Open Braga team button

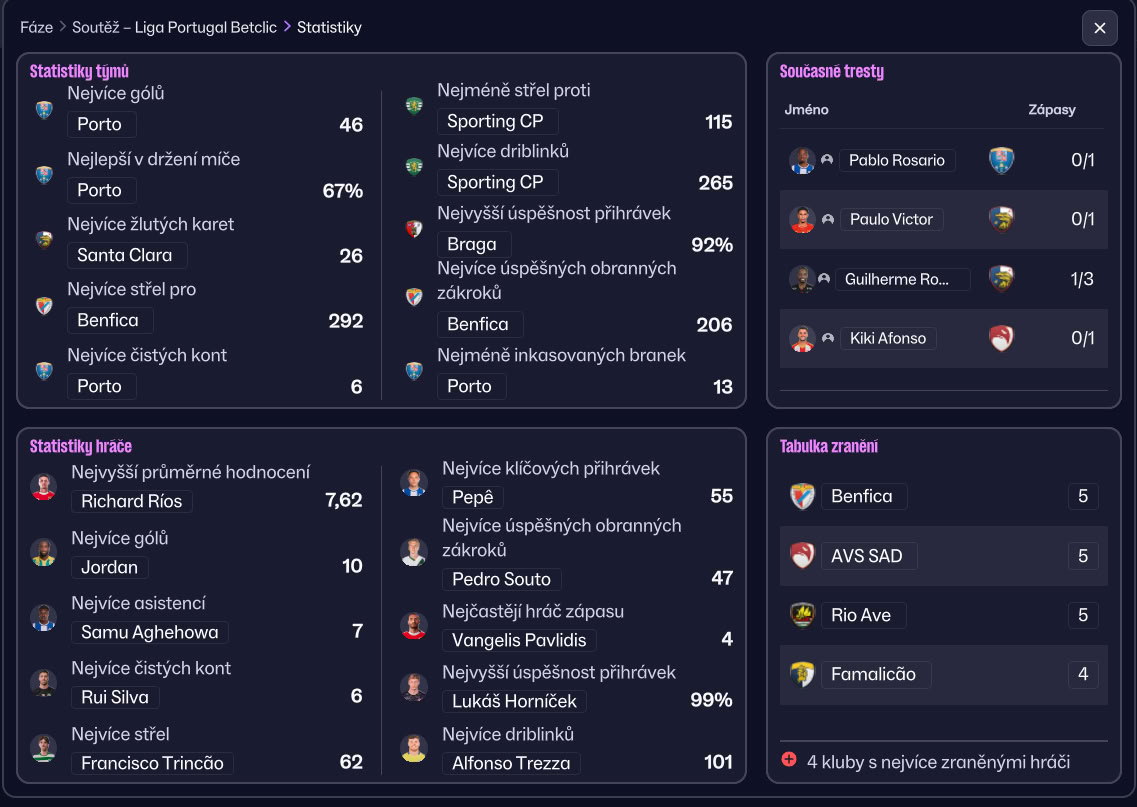pos(474,244)
